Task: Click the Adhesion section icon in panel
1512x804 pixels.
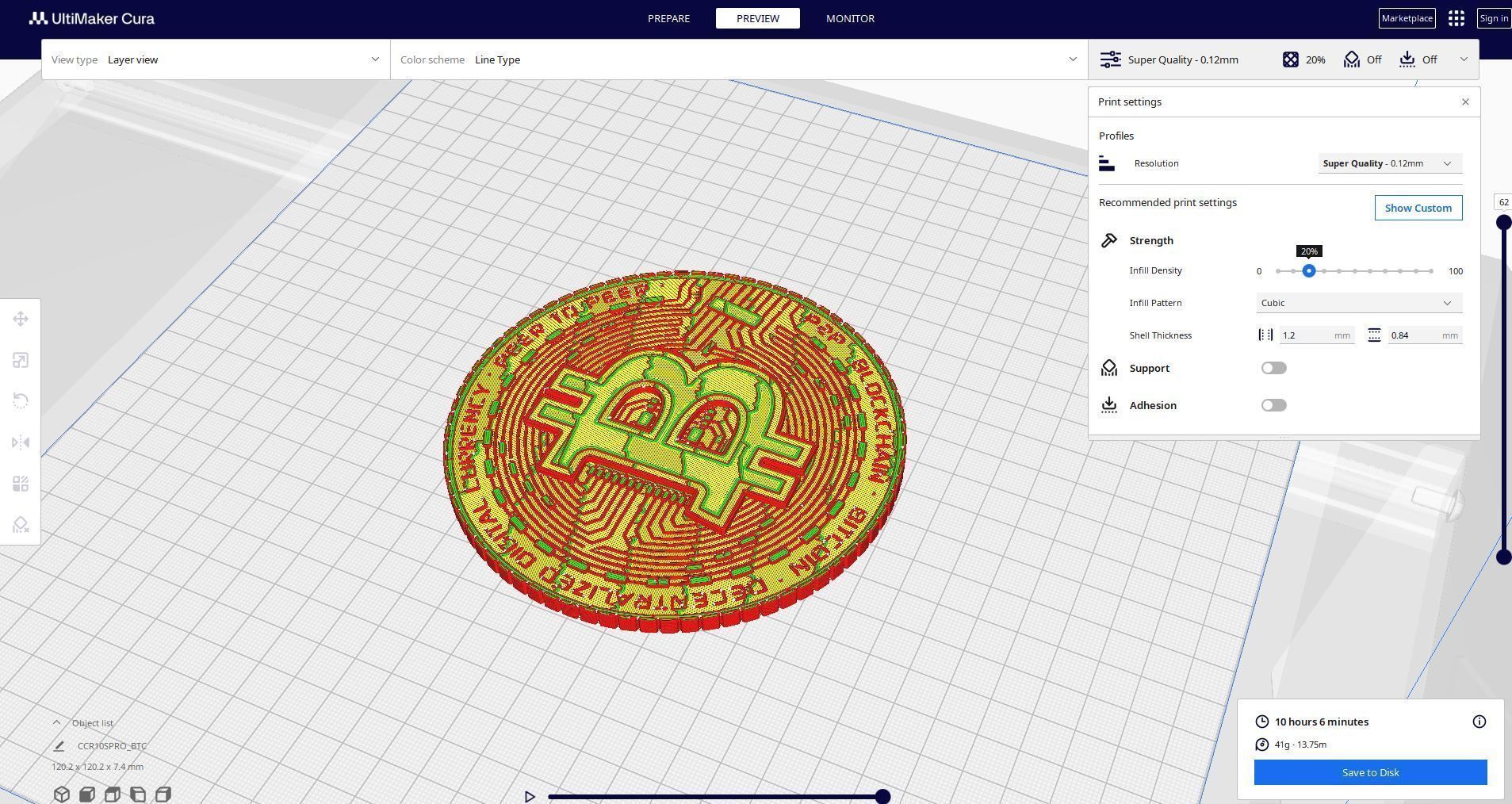Action: tap(1109, 405)
